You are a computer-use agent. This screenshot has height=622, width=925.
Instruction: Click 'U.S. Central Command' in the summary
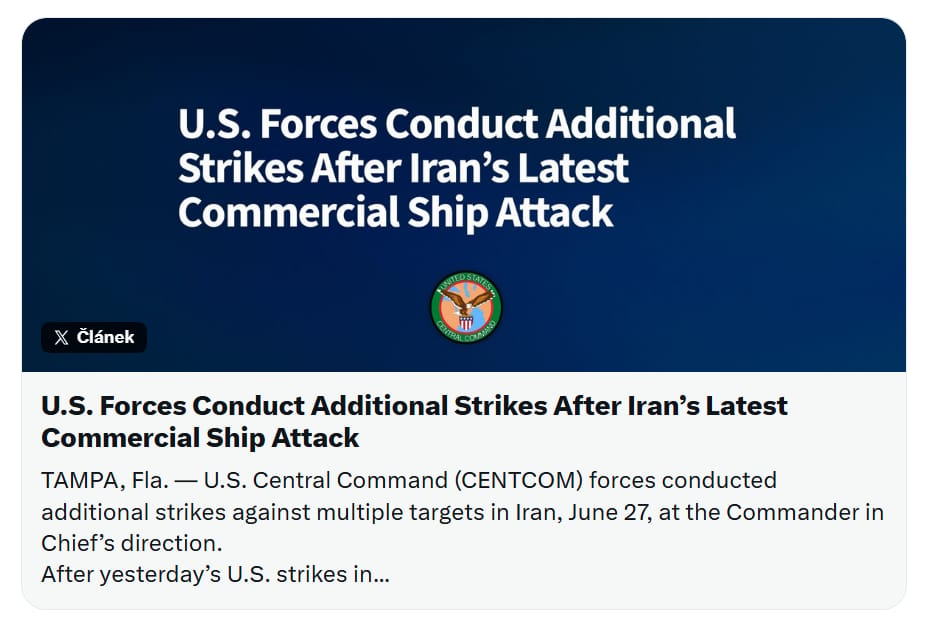tap(326, 480)
